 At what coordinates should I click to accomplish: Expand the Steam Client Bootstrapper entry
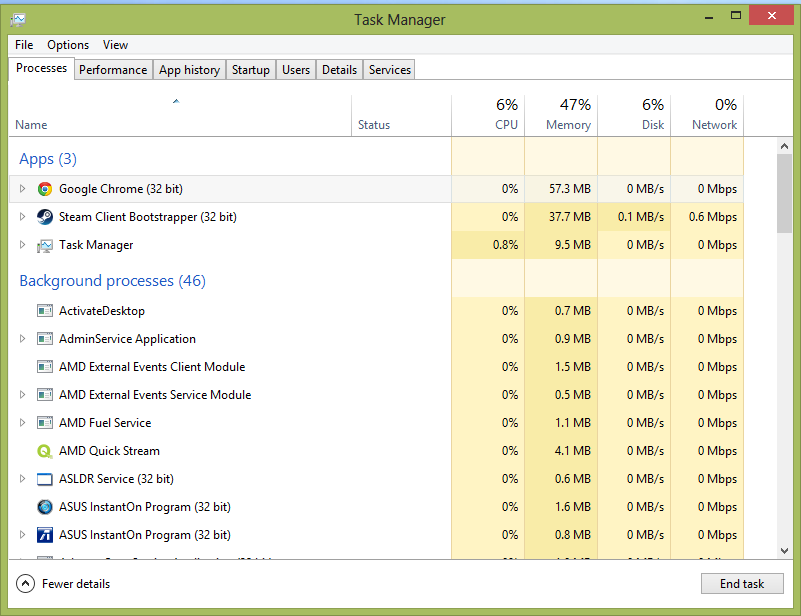tap(22, 217)
